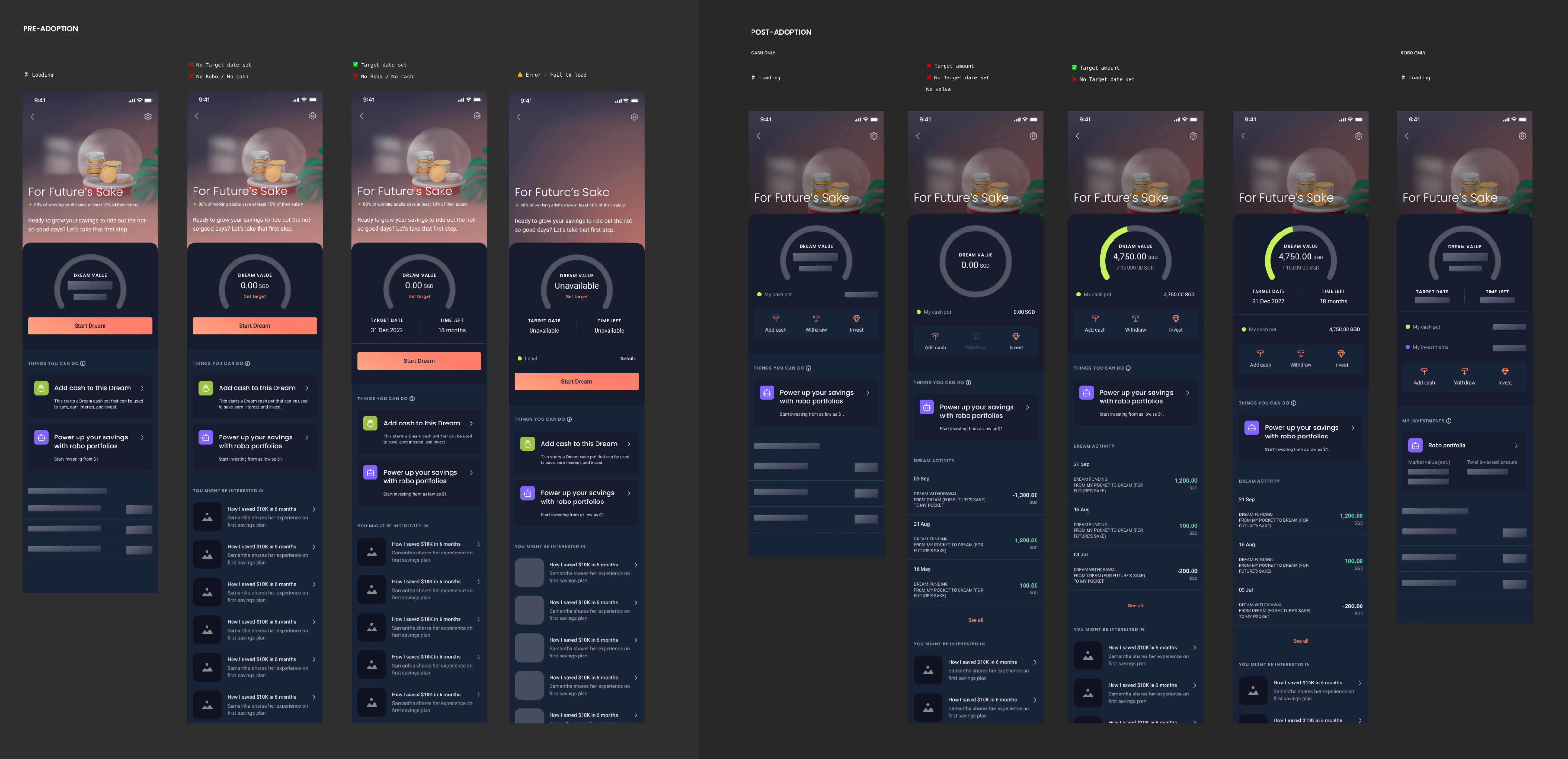Tap Details link on Error Fail to load screen

point(628,359)
